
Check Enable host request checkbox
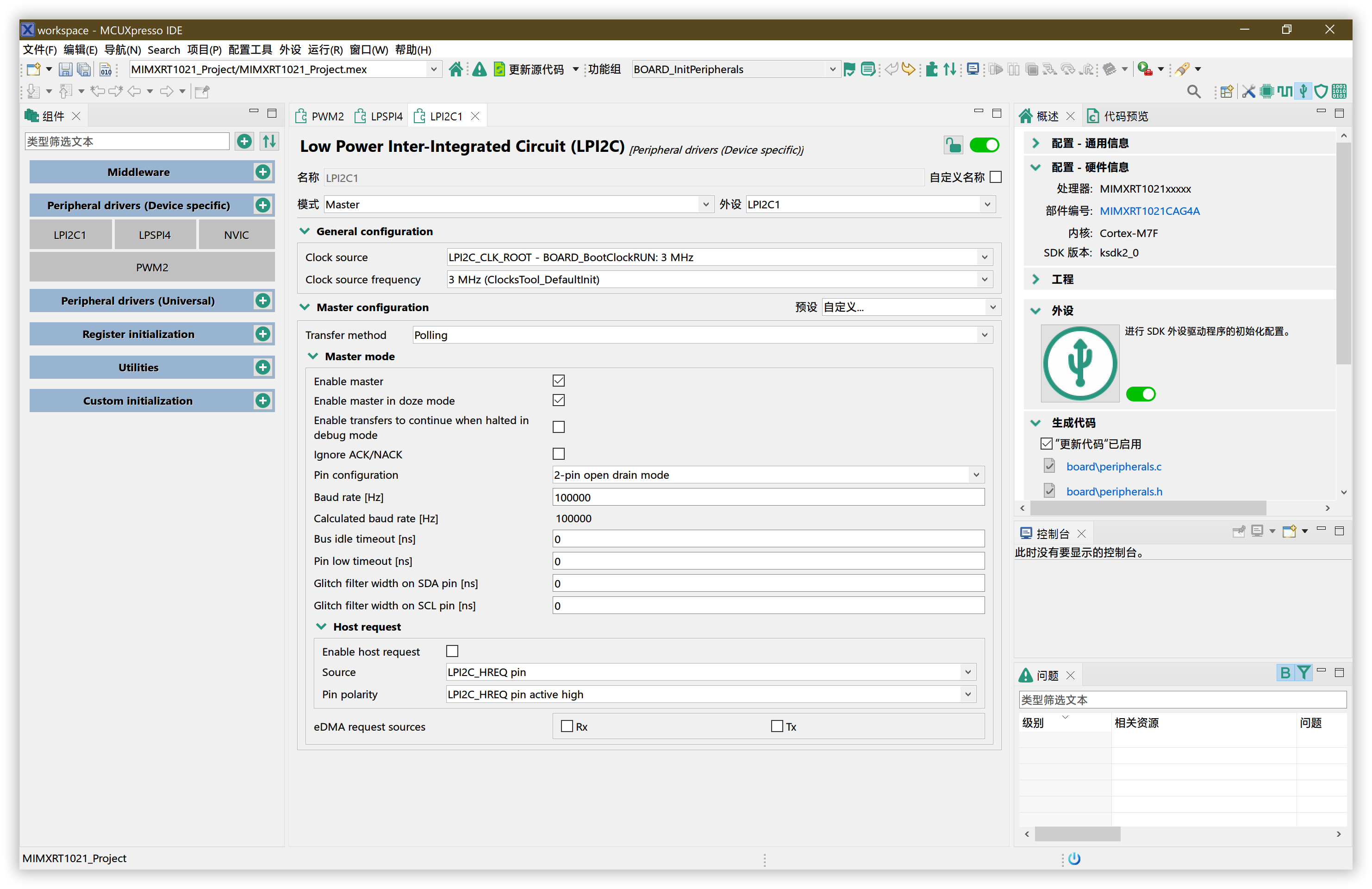(x=452, y=651)
